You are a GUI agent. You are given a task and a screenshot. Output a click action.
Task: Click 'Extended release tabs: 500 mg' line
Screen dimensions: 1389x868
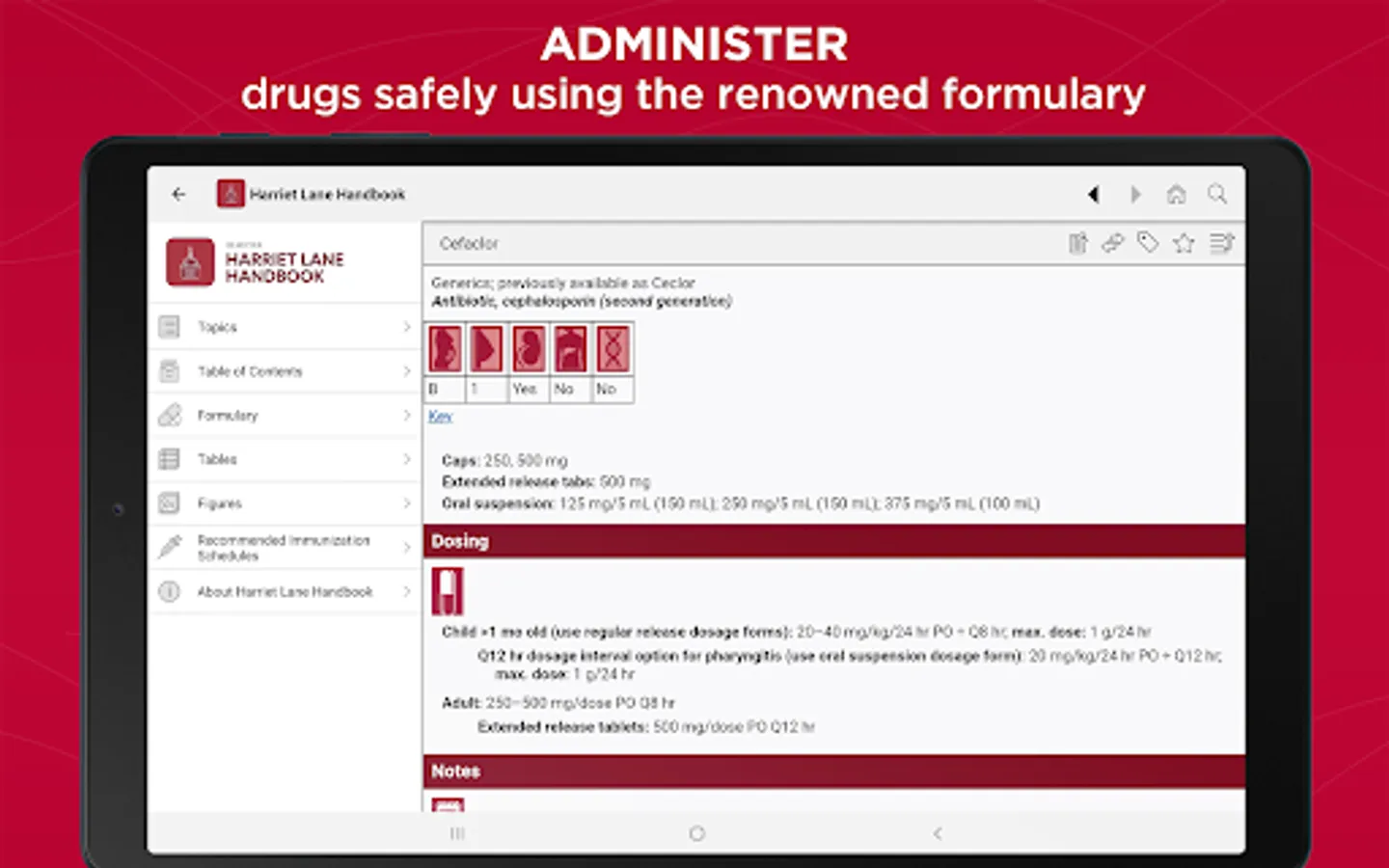pyautogui.click(x=546, y=481)
